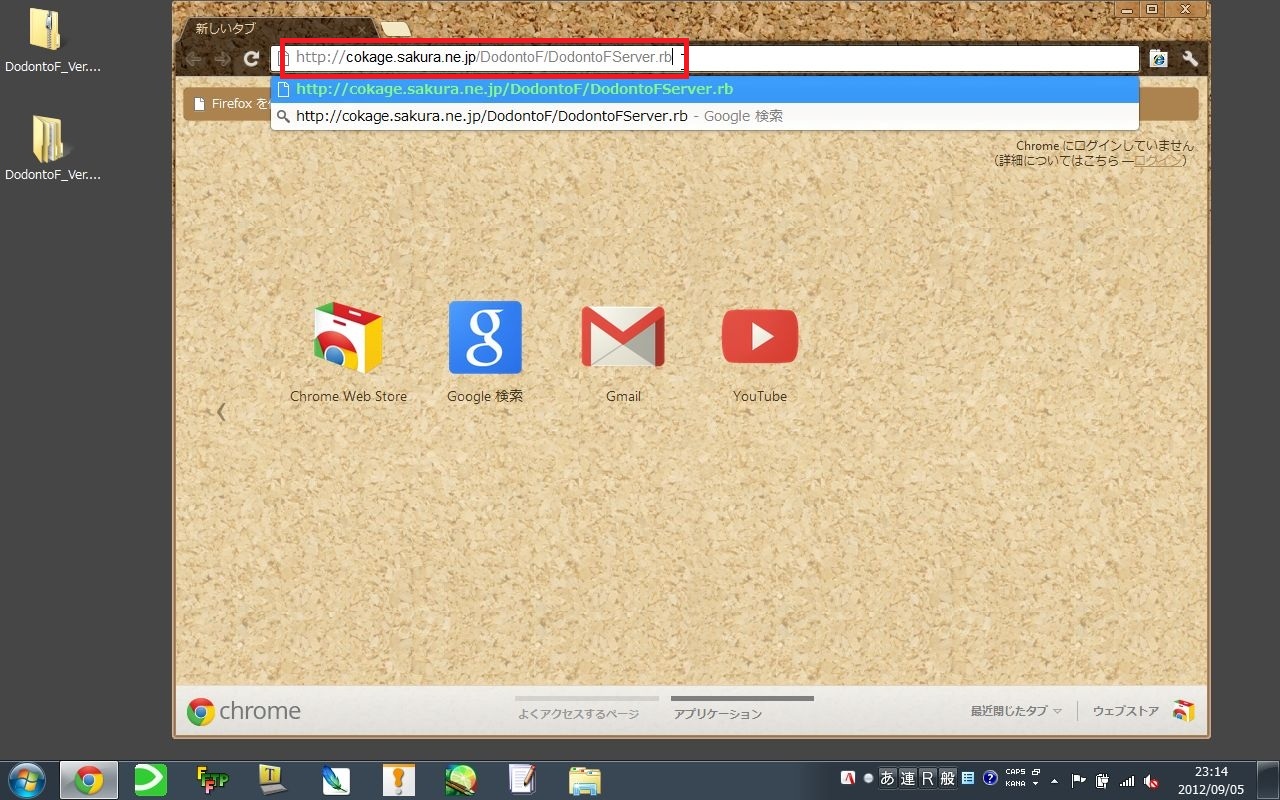The width and height of the screenshot is (1280, 800).
Task: Show hidden tray icons arrow
Action: [x=1055, y=780]
